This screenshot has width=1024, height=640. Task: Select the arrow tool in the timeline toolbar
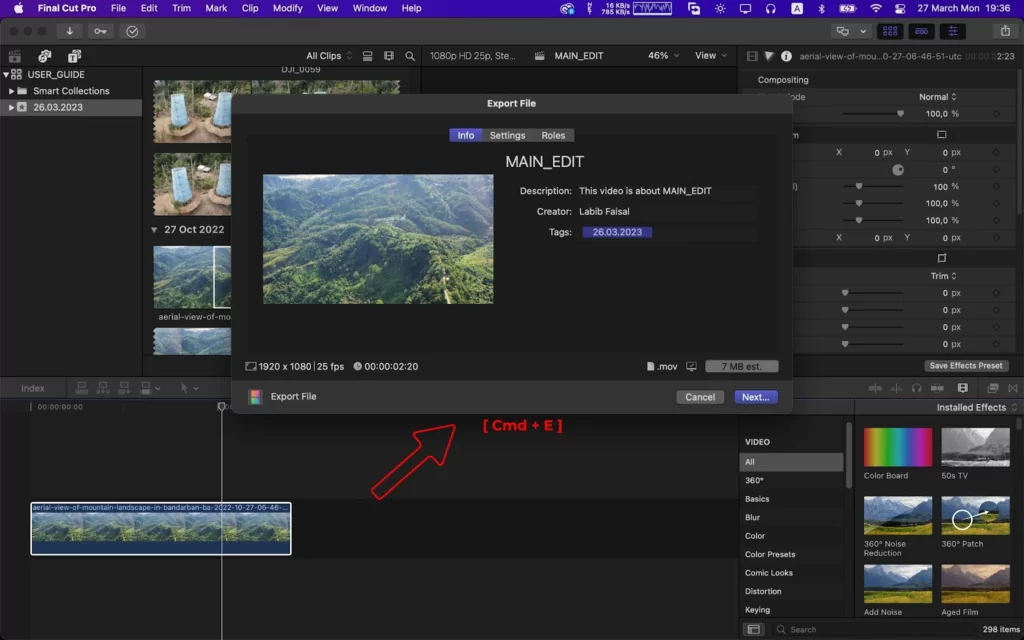(184, 388)
